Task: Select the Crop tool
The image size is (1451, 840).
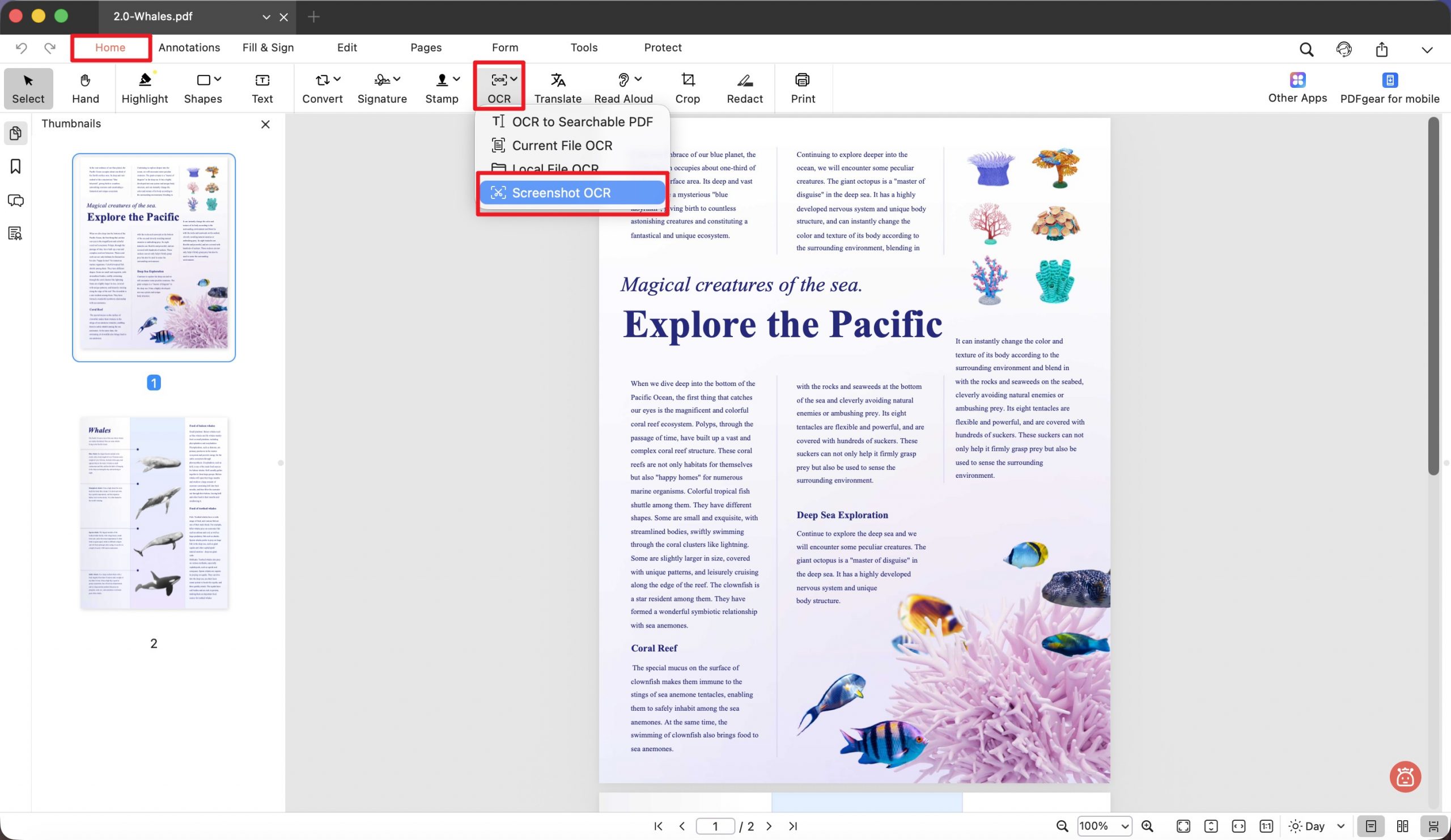Action: 688,88
